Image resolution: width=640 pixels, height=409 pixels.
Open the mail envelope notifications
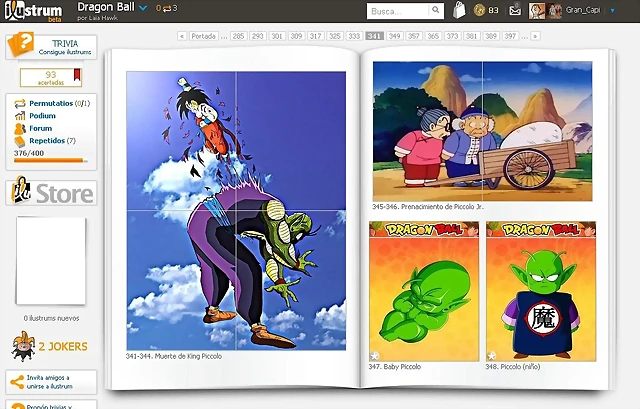(515, 10)
